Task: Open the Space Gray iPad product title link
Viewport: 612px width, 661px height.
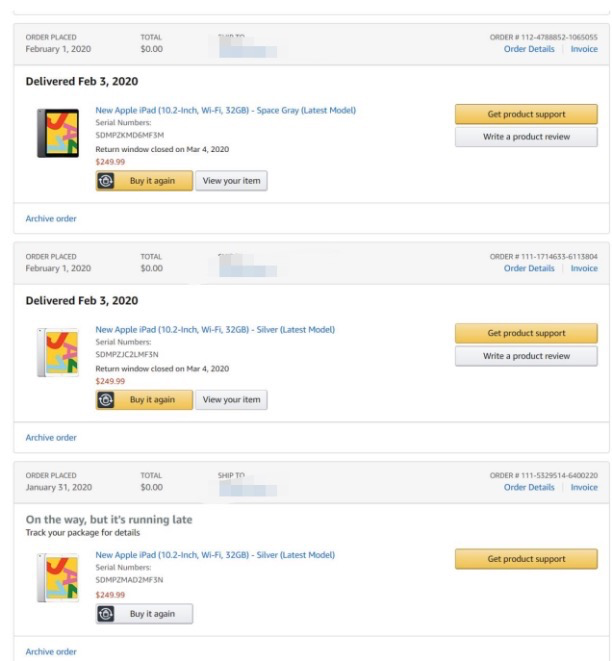Action: click(x=225, y=110)
